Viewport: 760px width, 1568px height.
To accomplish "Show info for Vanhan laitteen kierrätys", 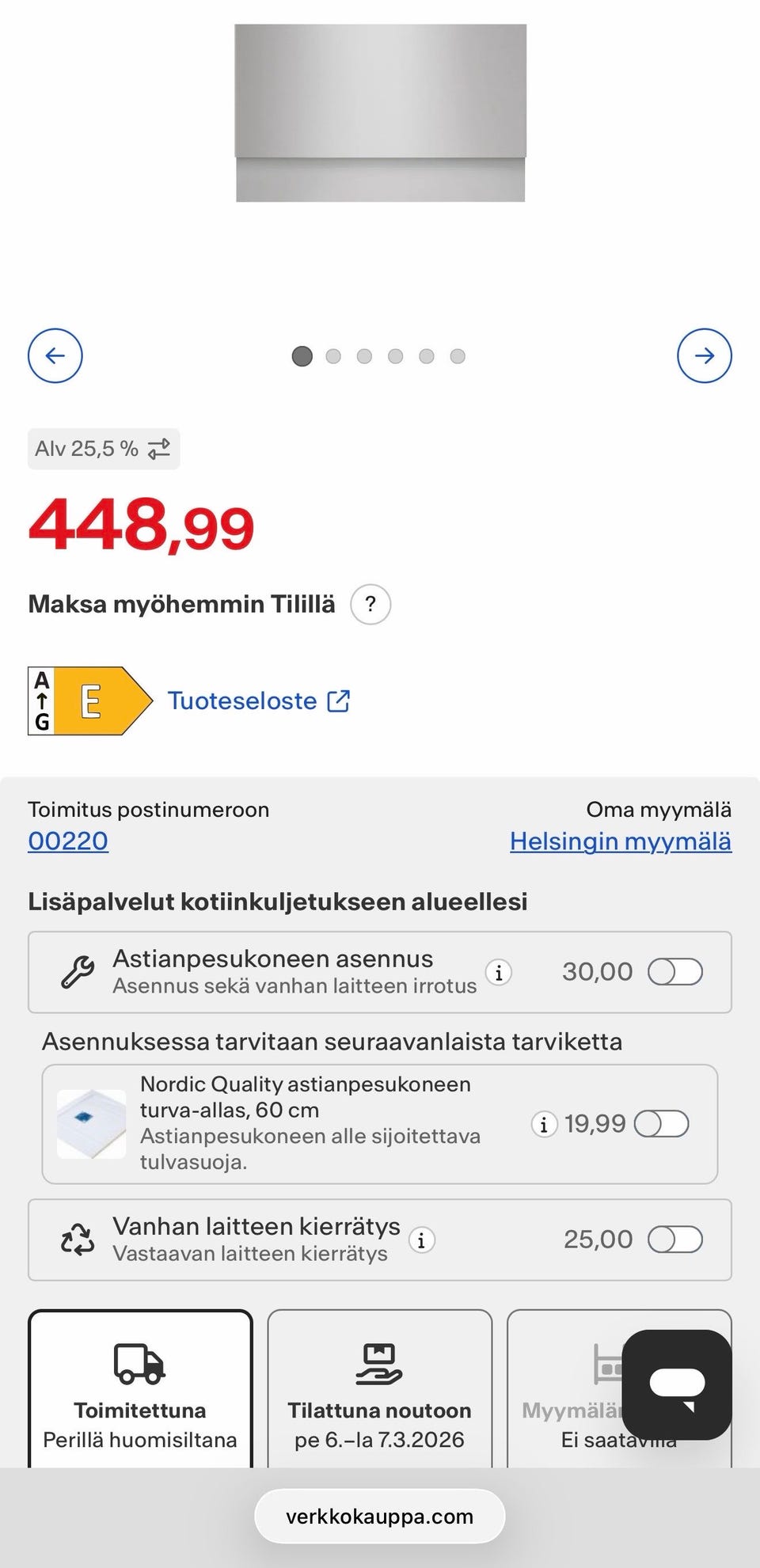I will click(x=421, y=1240).
